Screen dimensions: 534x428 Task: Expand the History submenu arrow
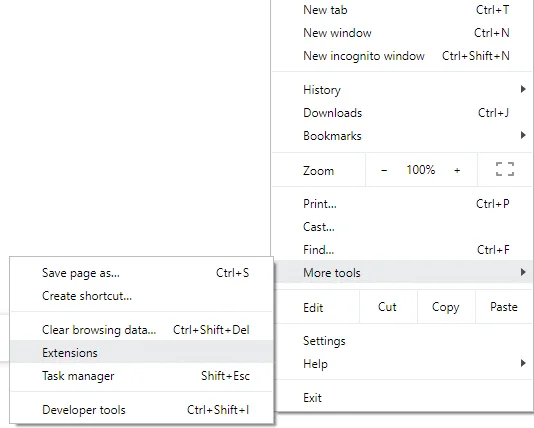coord(523,90)
